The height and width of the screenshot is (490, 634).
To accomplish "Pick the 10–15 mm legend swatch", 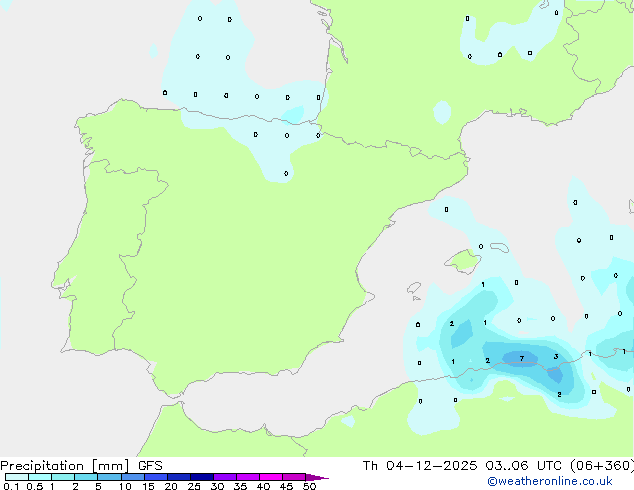I will point(133,477).
